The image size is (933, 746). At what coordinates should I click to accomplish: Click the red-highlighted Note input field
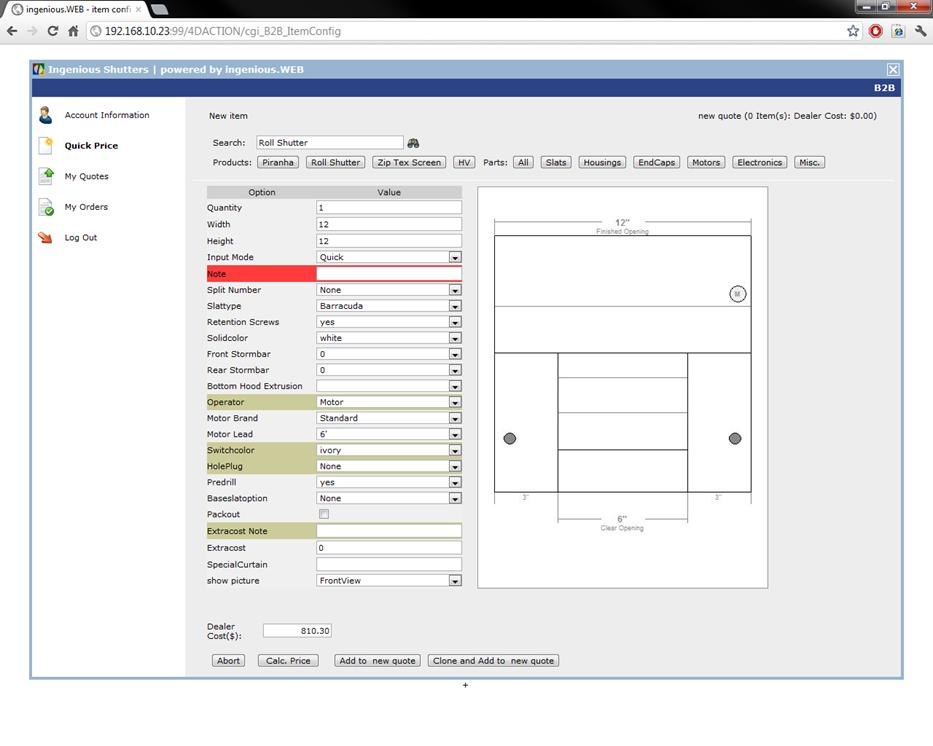389,274
